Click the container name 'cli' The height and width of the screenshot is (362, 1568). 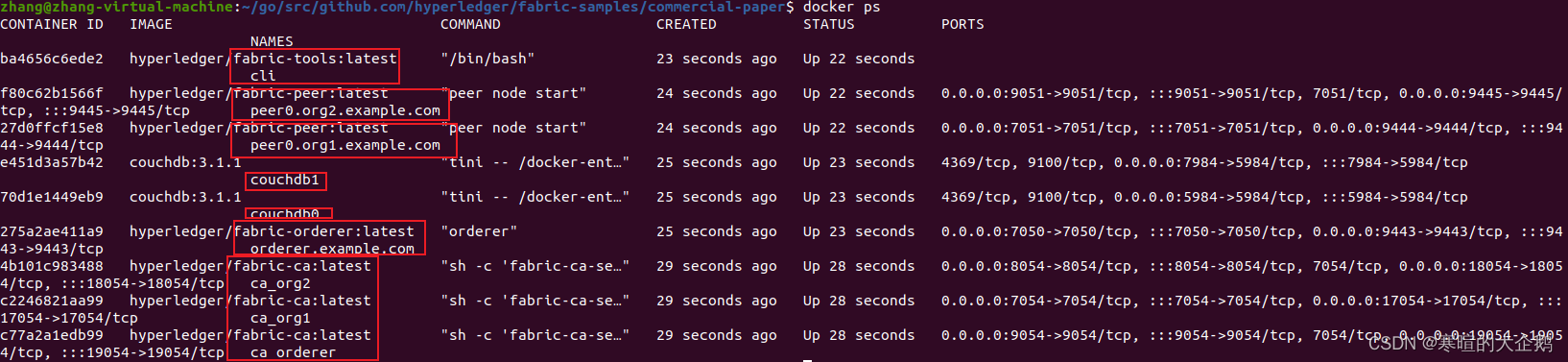pos(263,76)
